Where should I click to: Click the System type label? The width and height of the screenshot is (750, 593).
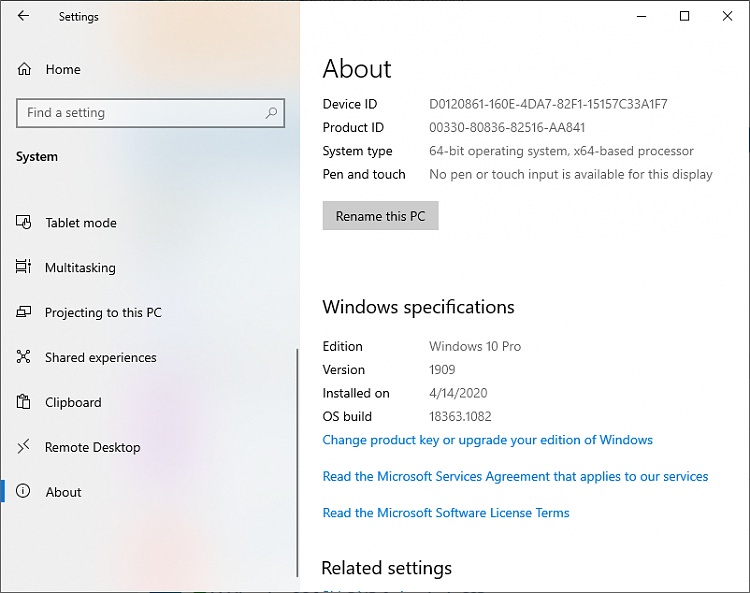point(357,151)
